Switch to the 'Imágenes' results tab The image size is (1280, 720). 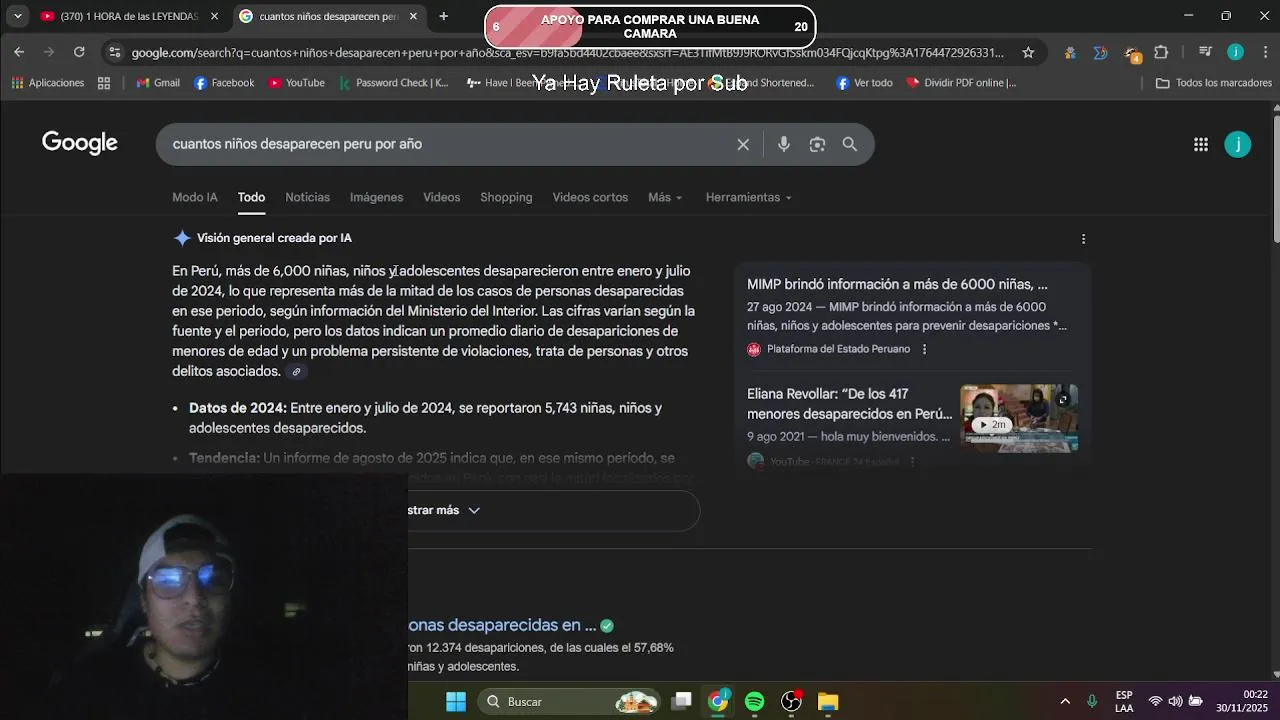(x=376, y=197)
